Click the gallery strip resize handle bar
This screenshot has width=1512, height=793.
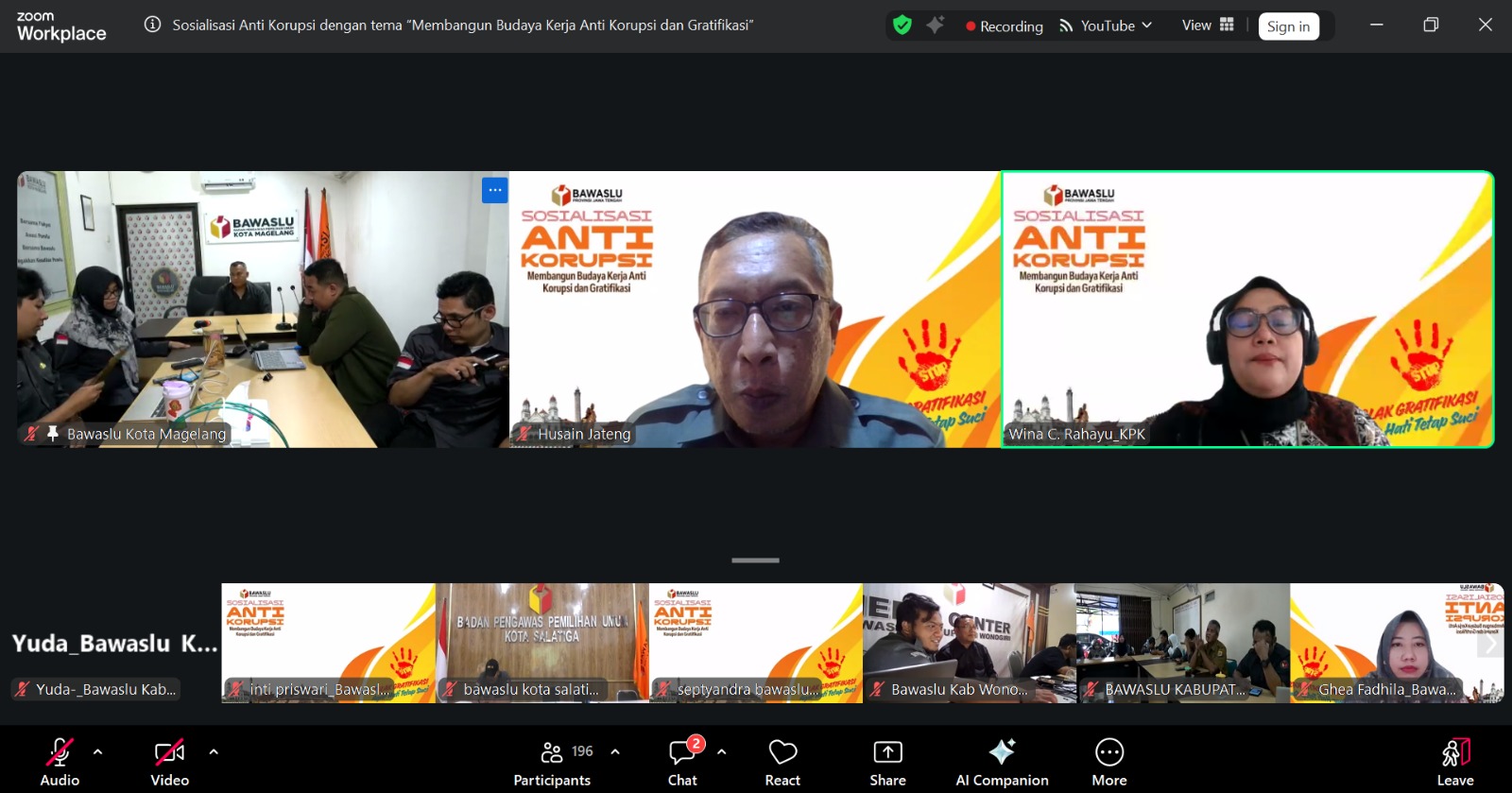755,560
